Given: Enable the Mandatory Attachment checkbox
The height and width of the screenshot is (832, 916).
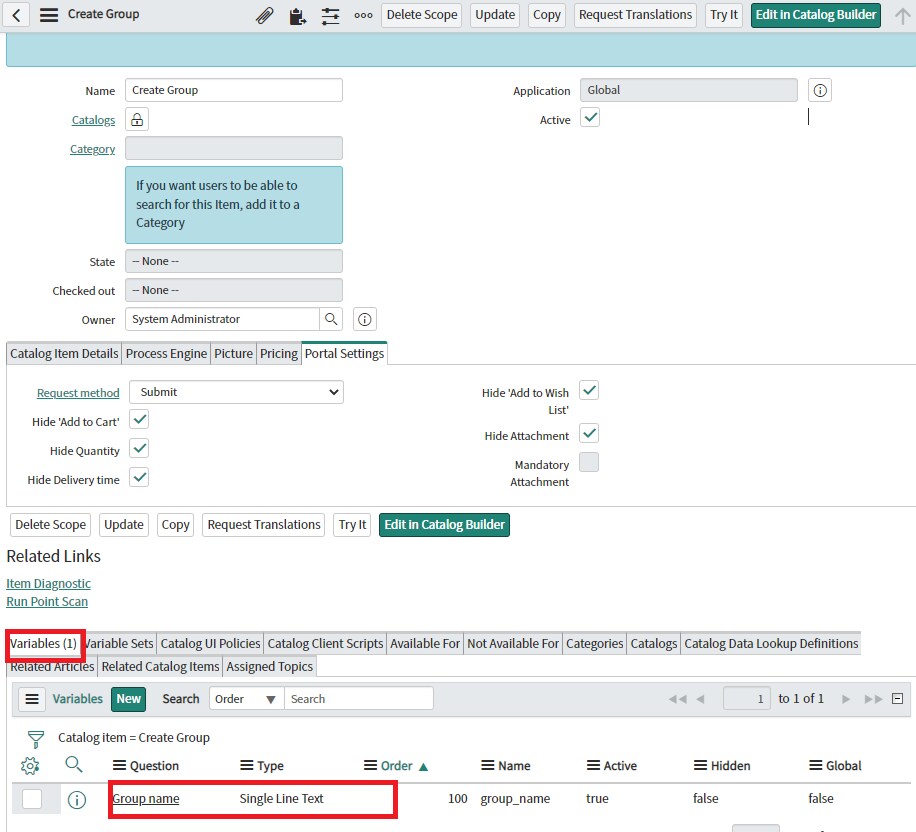Looking at the screenshot, I should (x=590, y=462).
